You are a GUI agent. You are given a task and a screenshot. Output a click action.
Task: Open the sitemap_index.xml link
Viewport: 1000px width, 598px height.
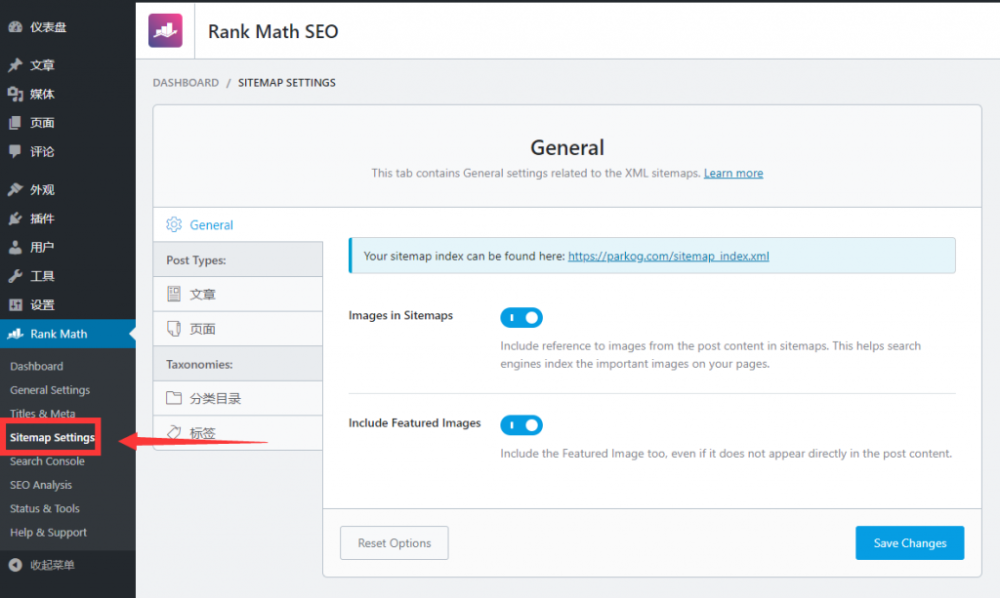click(668, 256)
